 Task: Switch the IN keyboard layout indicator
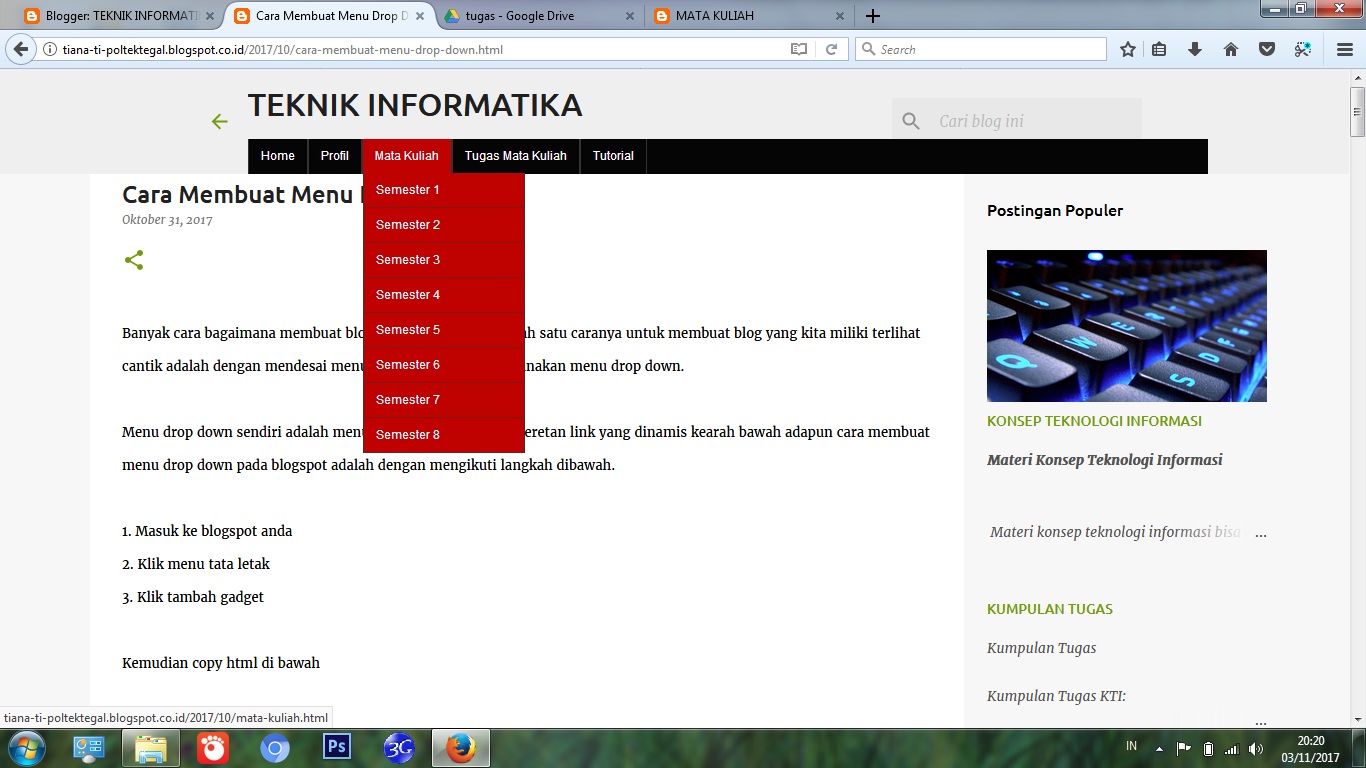point(1131,747)
